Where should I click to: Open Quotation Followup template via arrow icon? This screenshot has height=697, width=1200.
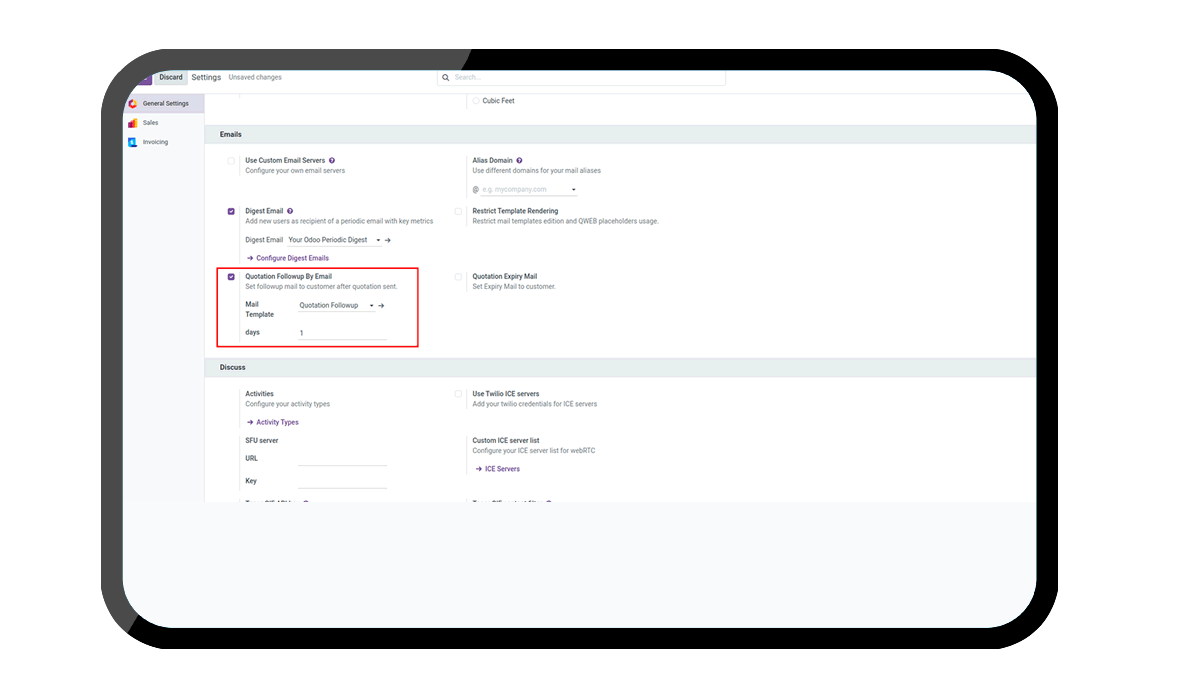[x=382, y=305]
